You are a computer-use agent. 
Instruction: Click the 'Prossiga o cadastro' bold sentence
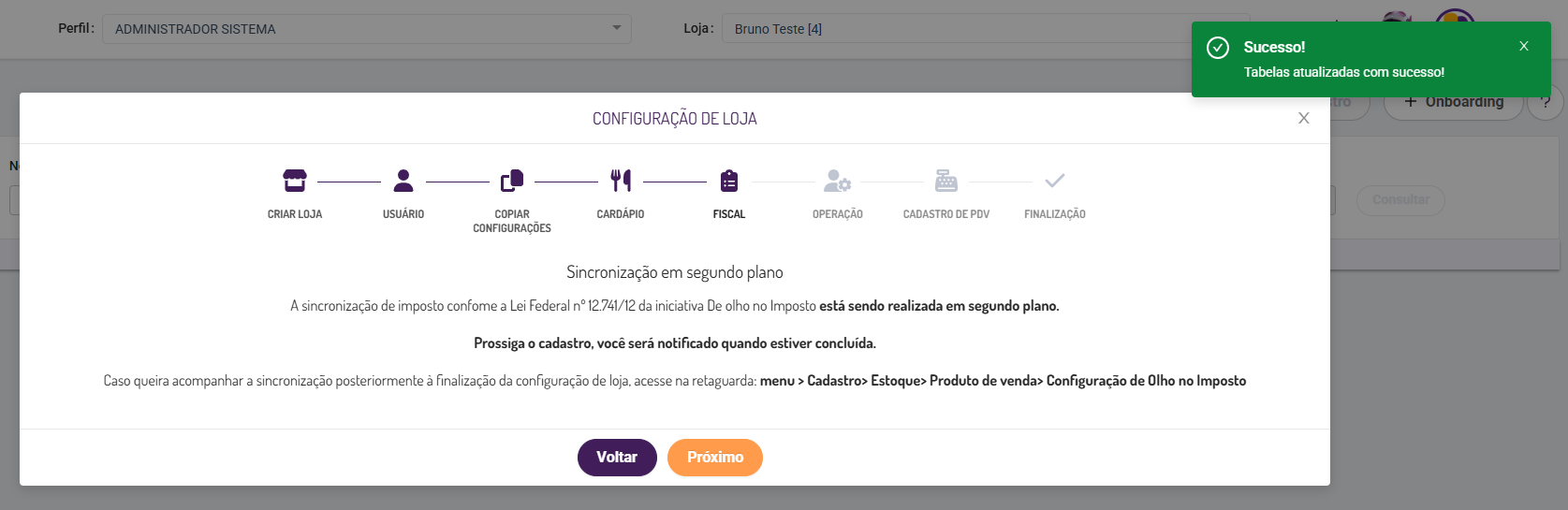click(x=675, y=343)
